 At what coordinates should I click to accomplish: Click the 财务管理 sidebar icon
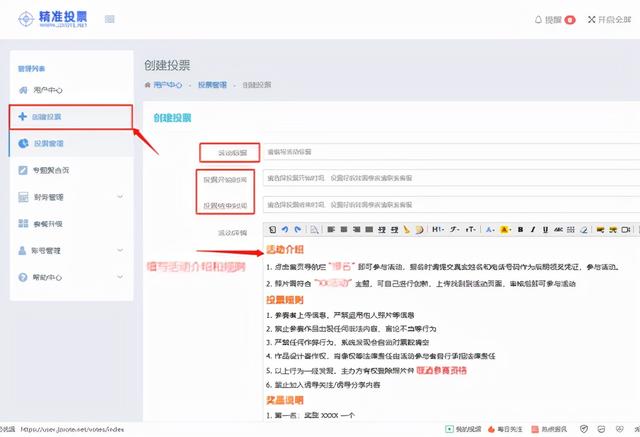(23, 197)
